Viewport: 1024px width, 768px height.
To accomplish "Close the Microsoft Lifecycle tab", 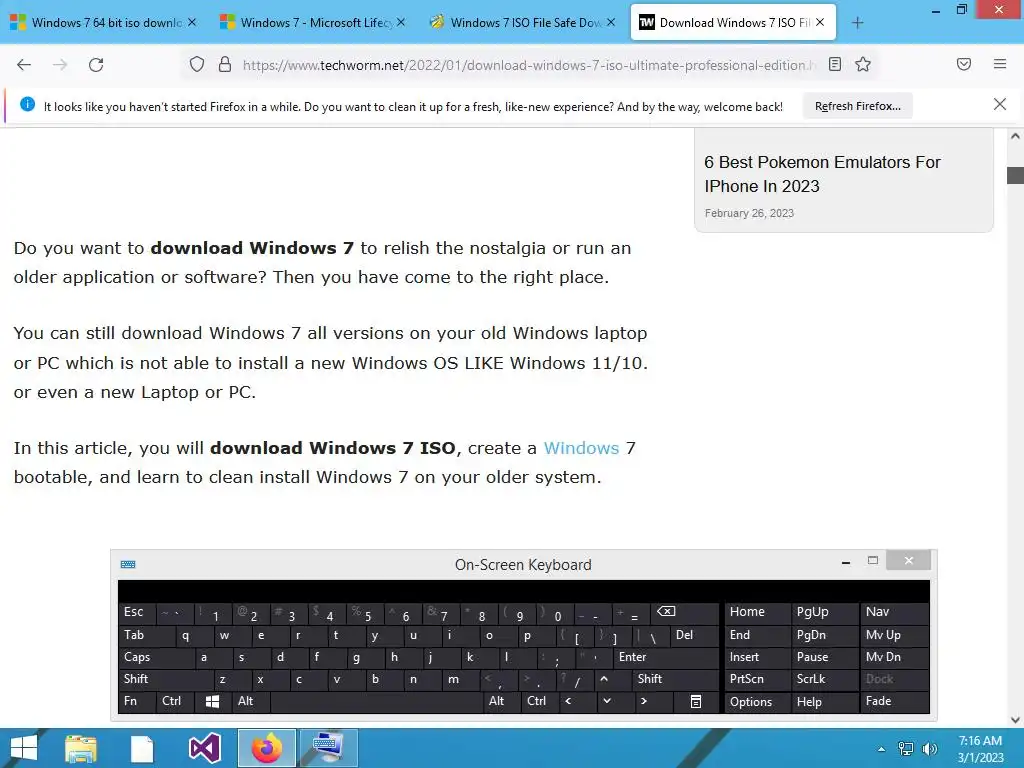I will tap(401, 22).
